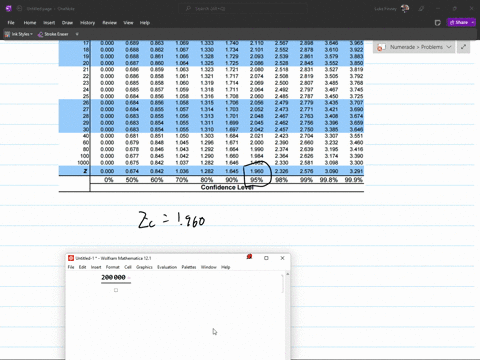
Task: Open the Mathematica File menu
Action: (x=71, y=267)
